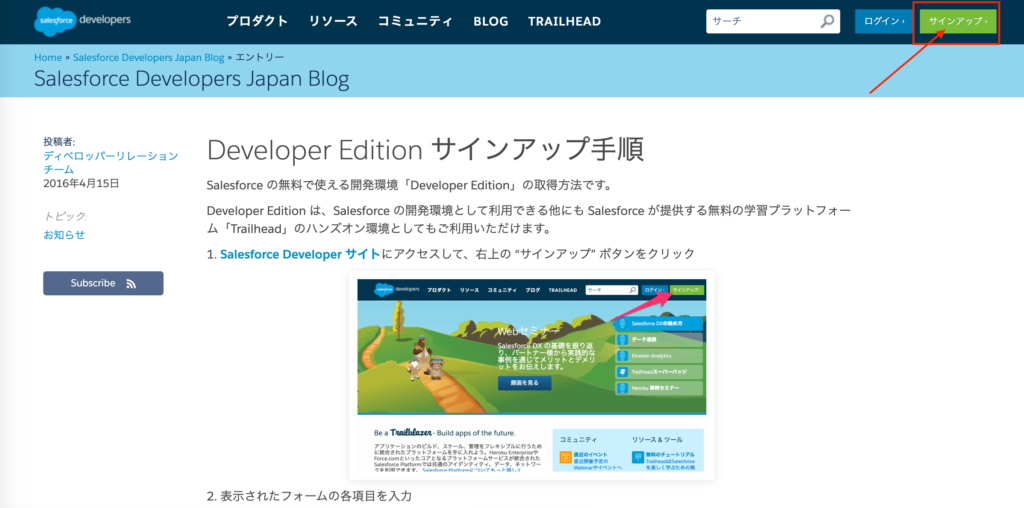Select the お知らせ topic link

point(64,234)
